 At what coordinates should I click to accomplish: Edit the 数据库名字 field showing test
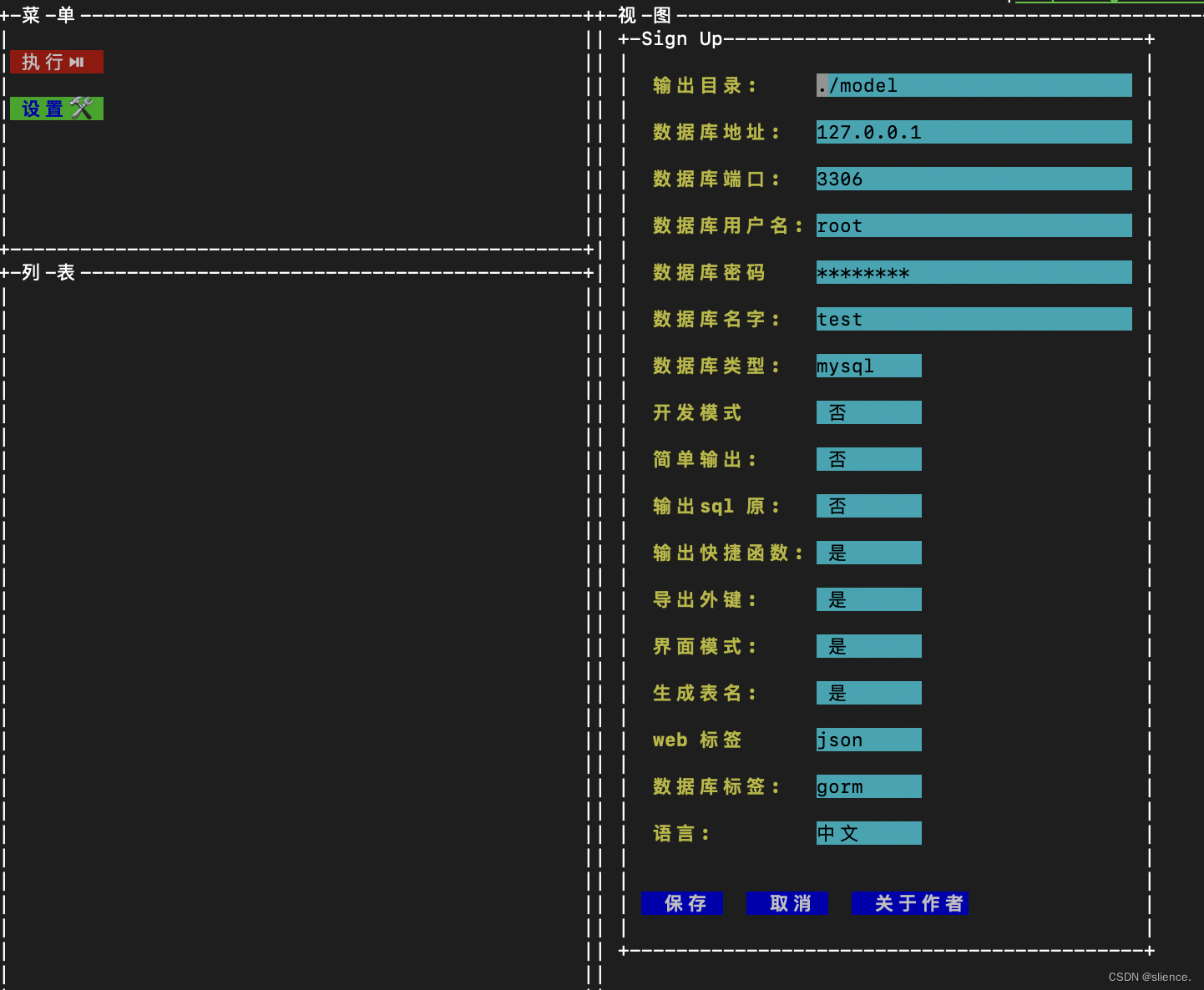click(x=974, y=319)
